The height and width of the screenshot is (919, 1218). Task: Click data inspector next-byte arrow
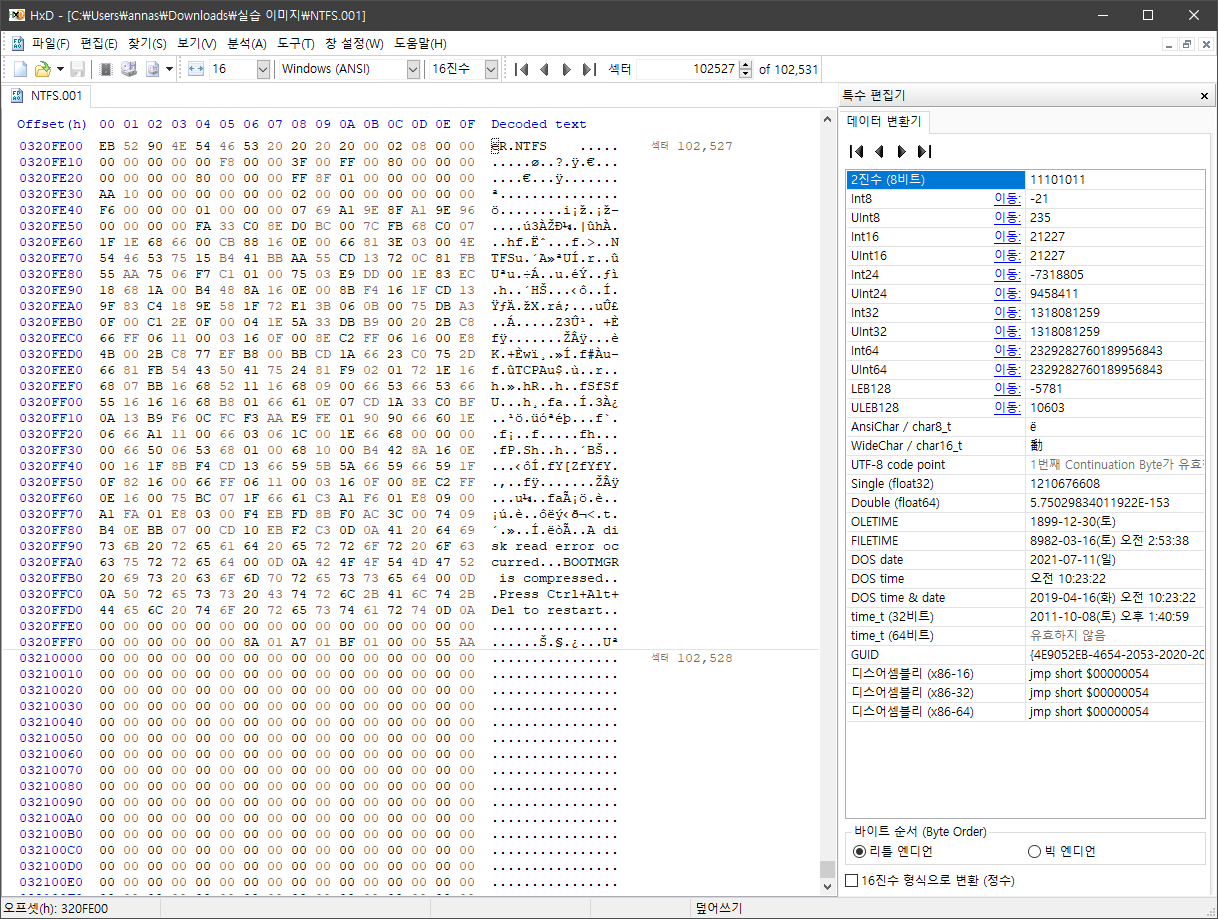pos(901,151)
